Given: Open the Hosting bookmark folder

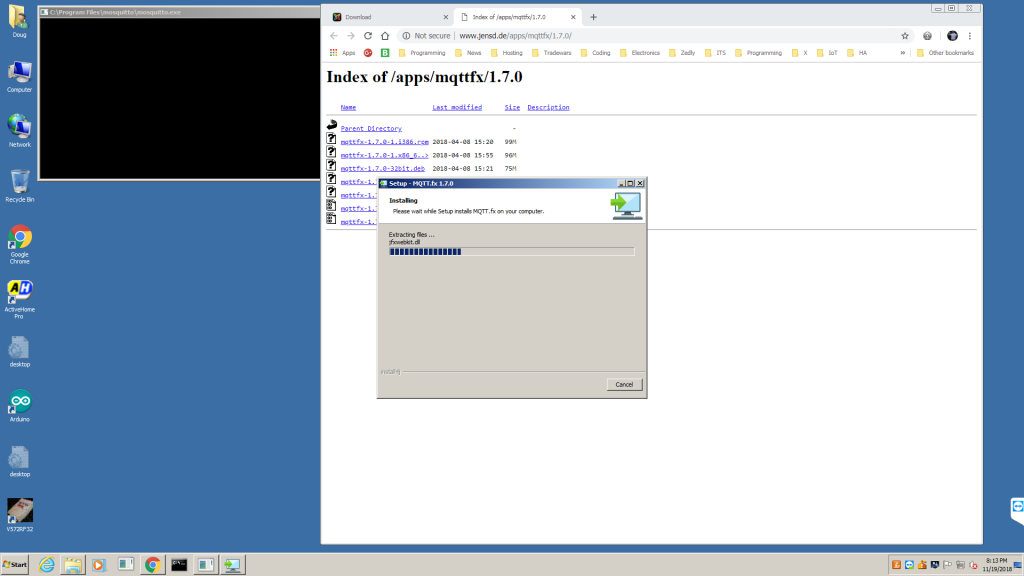Looking at the screenshot, I should pyautogui.click(x=506, y=53).
